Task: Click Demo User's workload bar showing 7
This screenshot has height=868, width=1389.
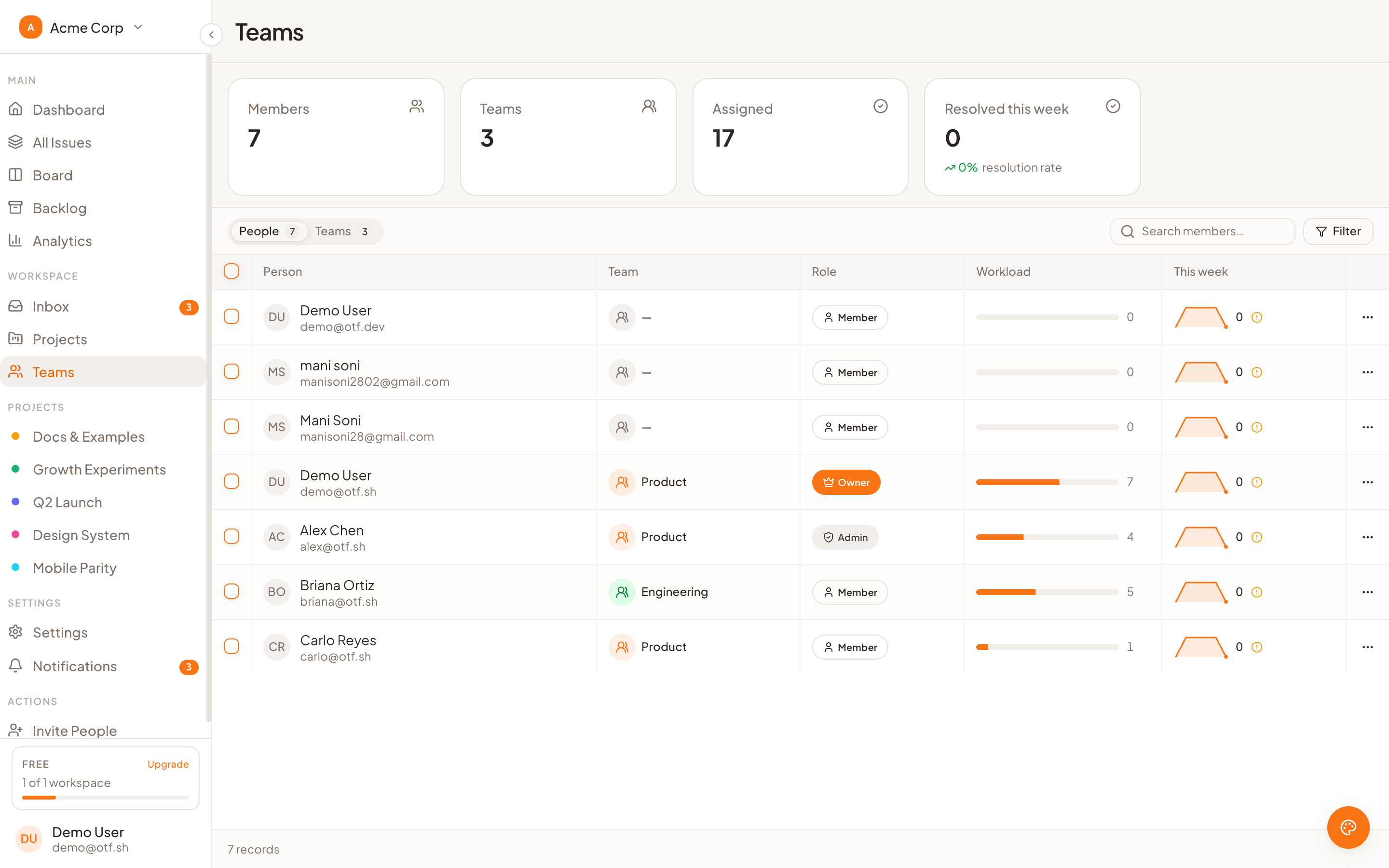Action: tap(1047, 482)
